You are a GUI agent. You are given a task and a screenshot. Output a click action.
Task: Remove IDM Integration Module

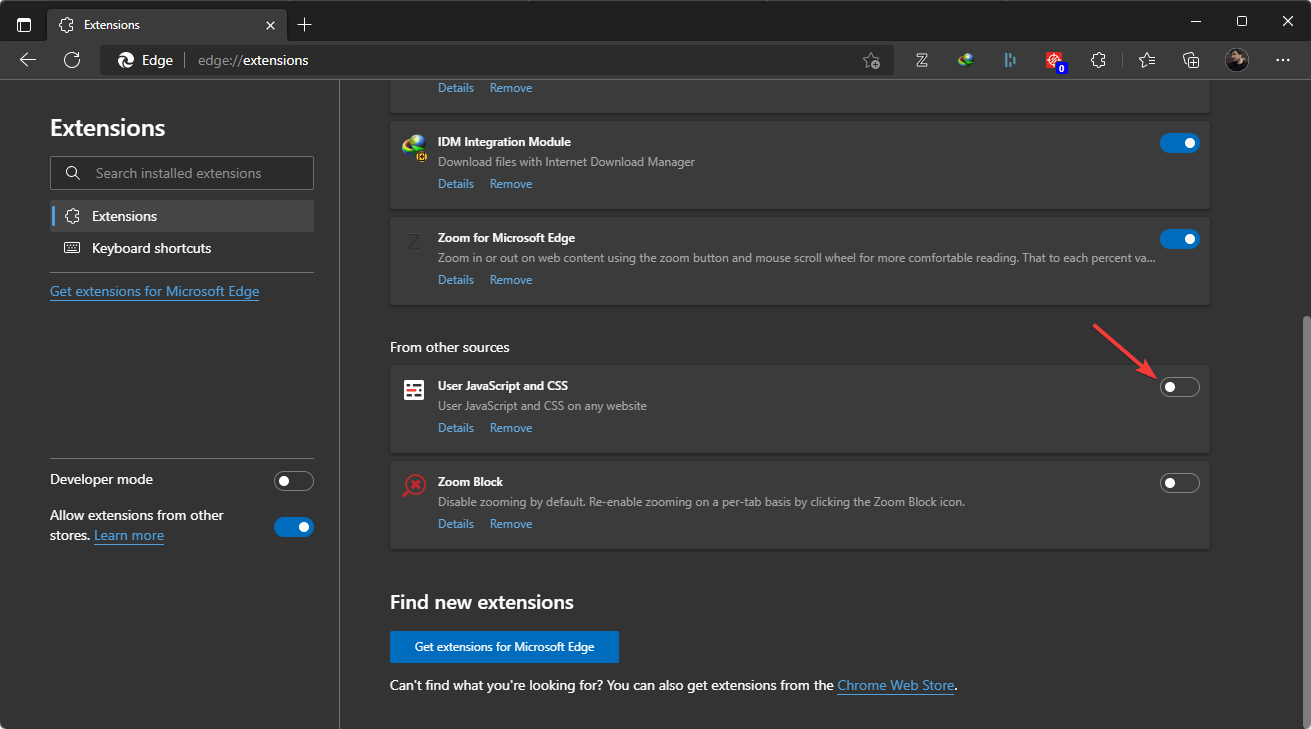pyautogui.click(x=511, y=184)
